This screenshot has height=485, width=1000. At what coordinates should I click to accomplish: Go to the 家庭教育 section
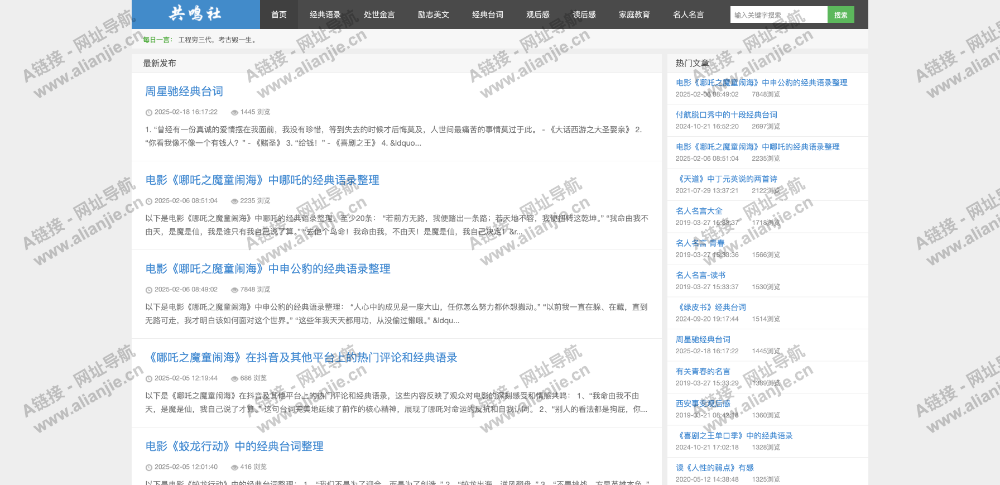pyautogui.click(x=634, y=14)
